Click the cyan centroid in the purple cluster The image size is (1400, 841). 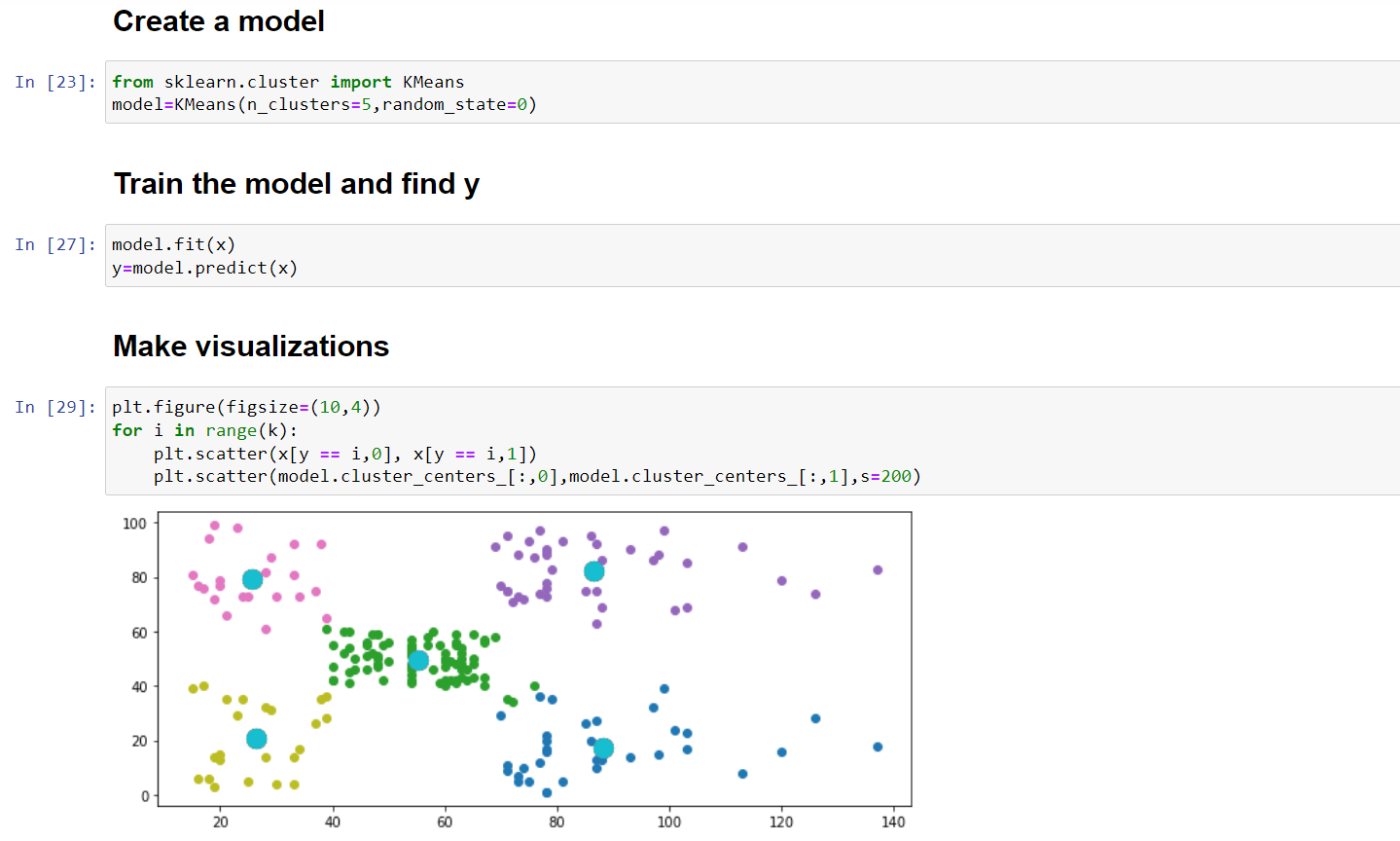593,571
